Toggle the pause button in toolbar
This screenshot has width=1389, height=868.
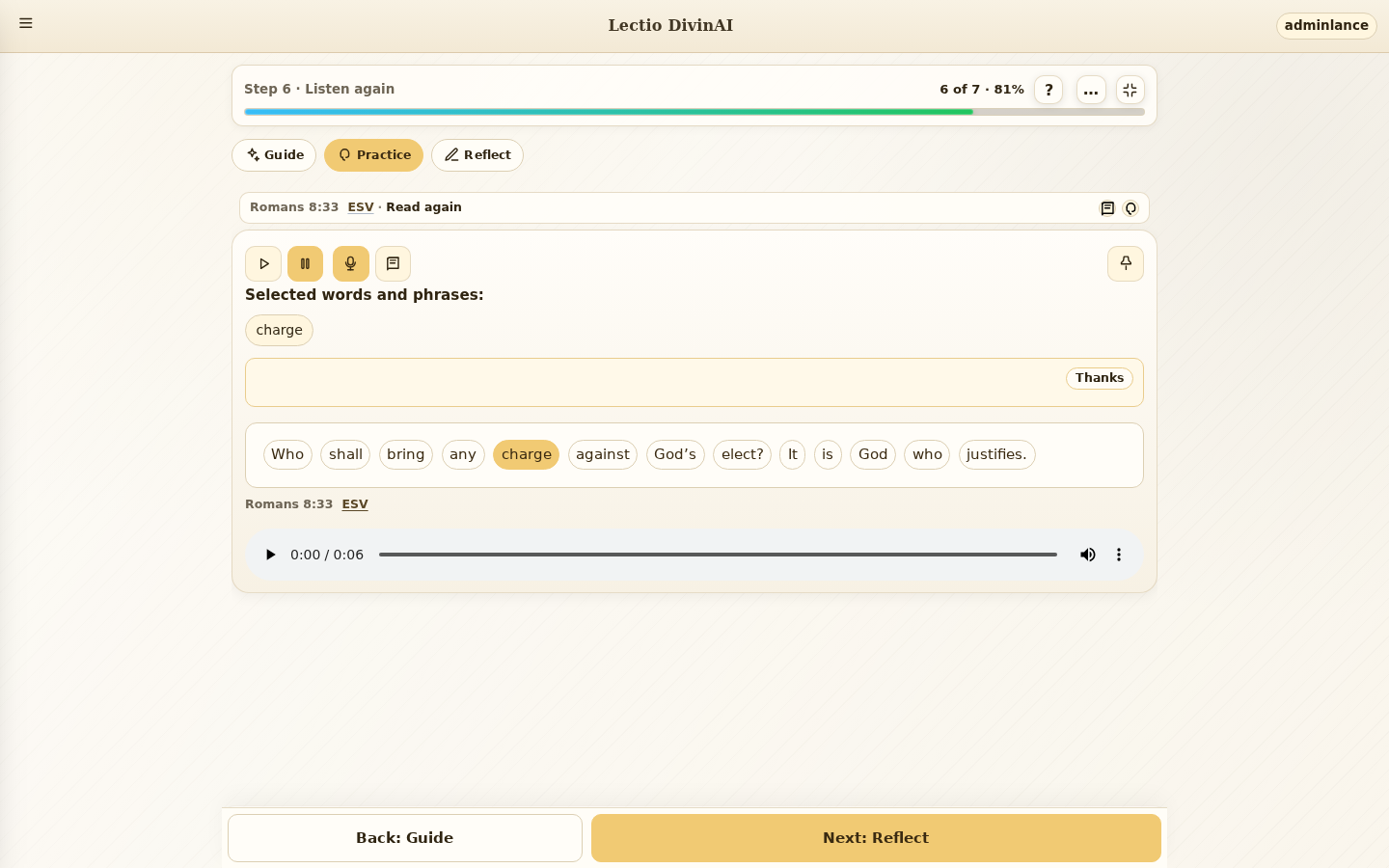point(305,263)
